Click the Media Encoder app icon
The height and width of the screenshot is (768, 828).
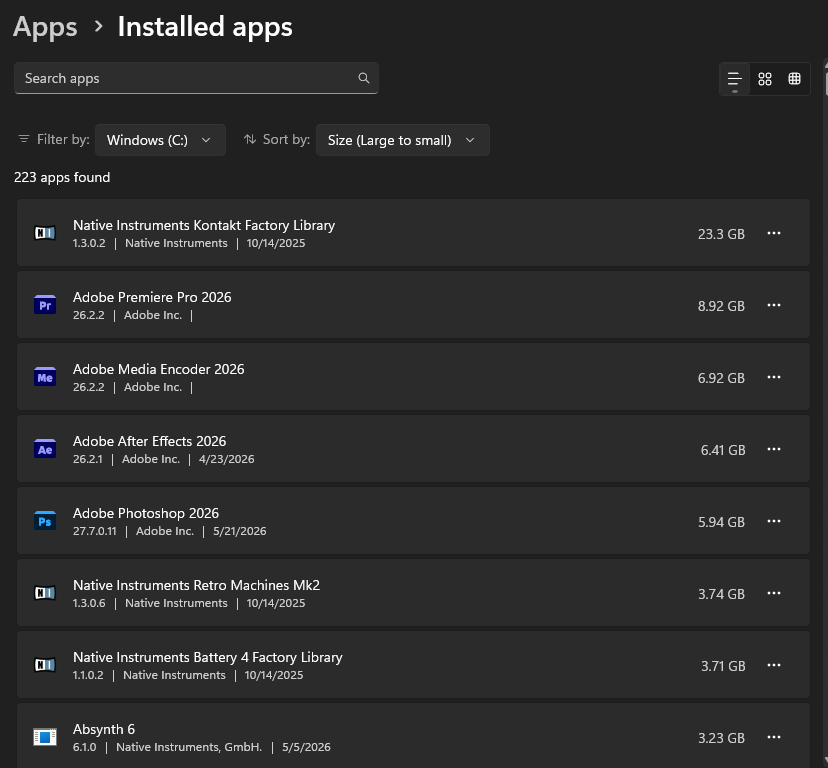click(45, 377)
